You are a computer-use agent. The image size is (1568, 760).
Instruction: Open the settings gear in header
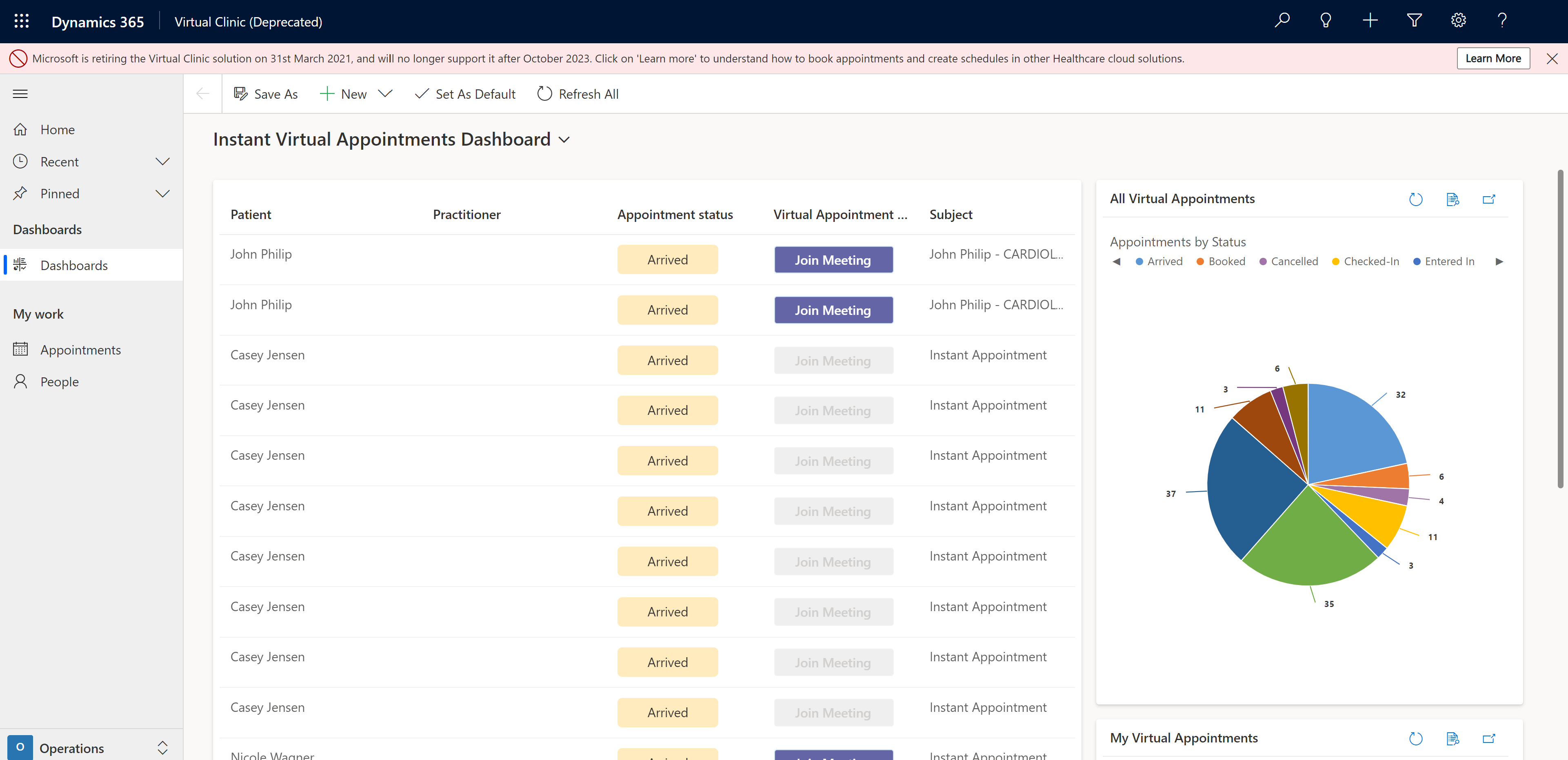tap(1458, 21)
